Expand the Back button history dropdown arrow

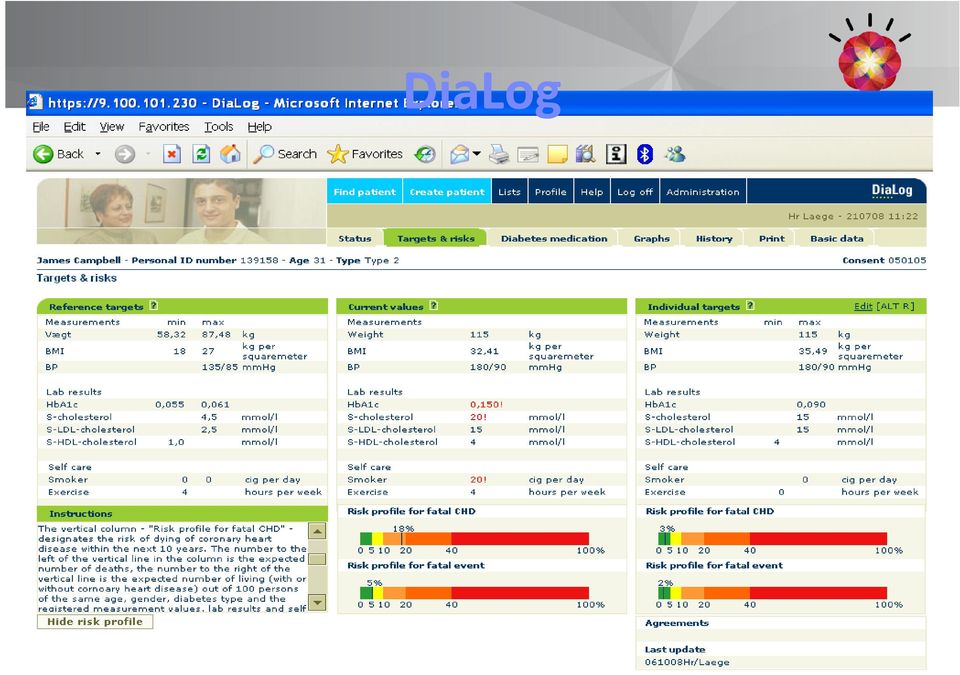97,154
